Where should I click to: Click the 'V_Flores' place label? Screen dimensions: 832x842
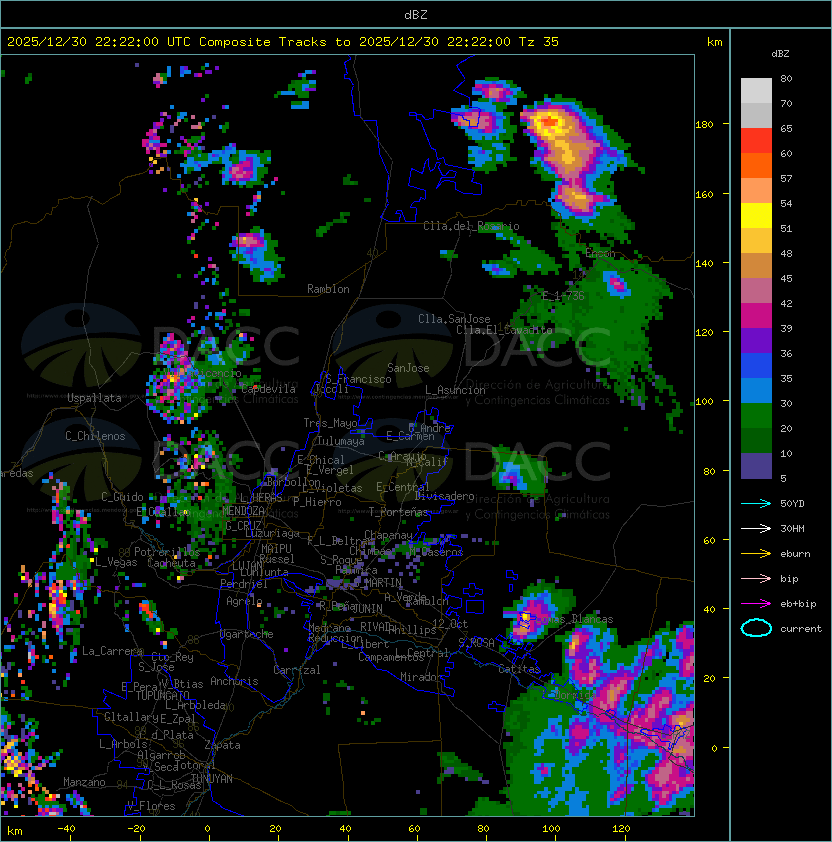click(x=151, y=806)
